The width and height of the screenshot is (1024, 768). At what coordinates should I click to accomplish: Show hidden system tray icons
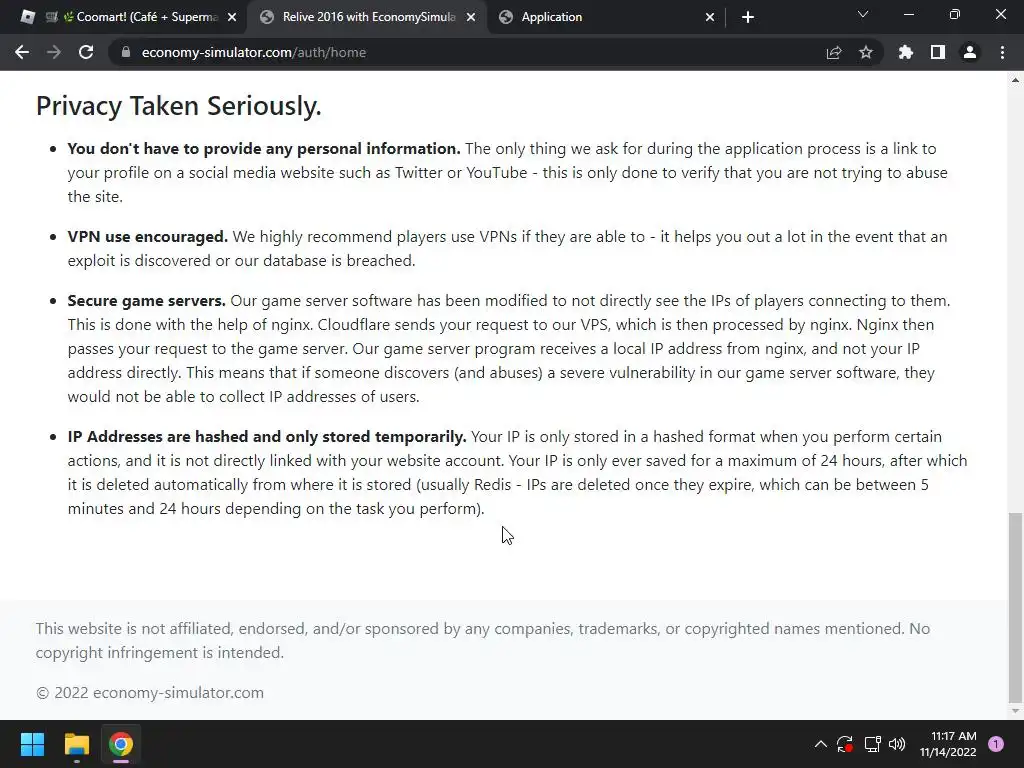click(x=821, y=744)
